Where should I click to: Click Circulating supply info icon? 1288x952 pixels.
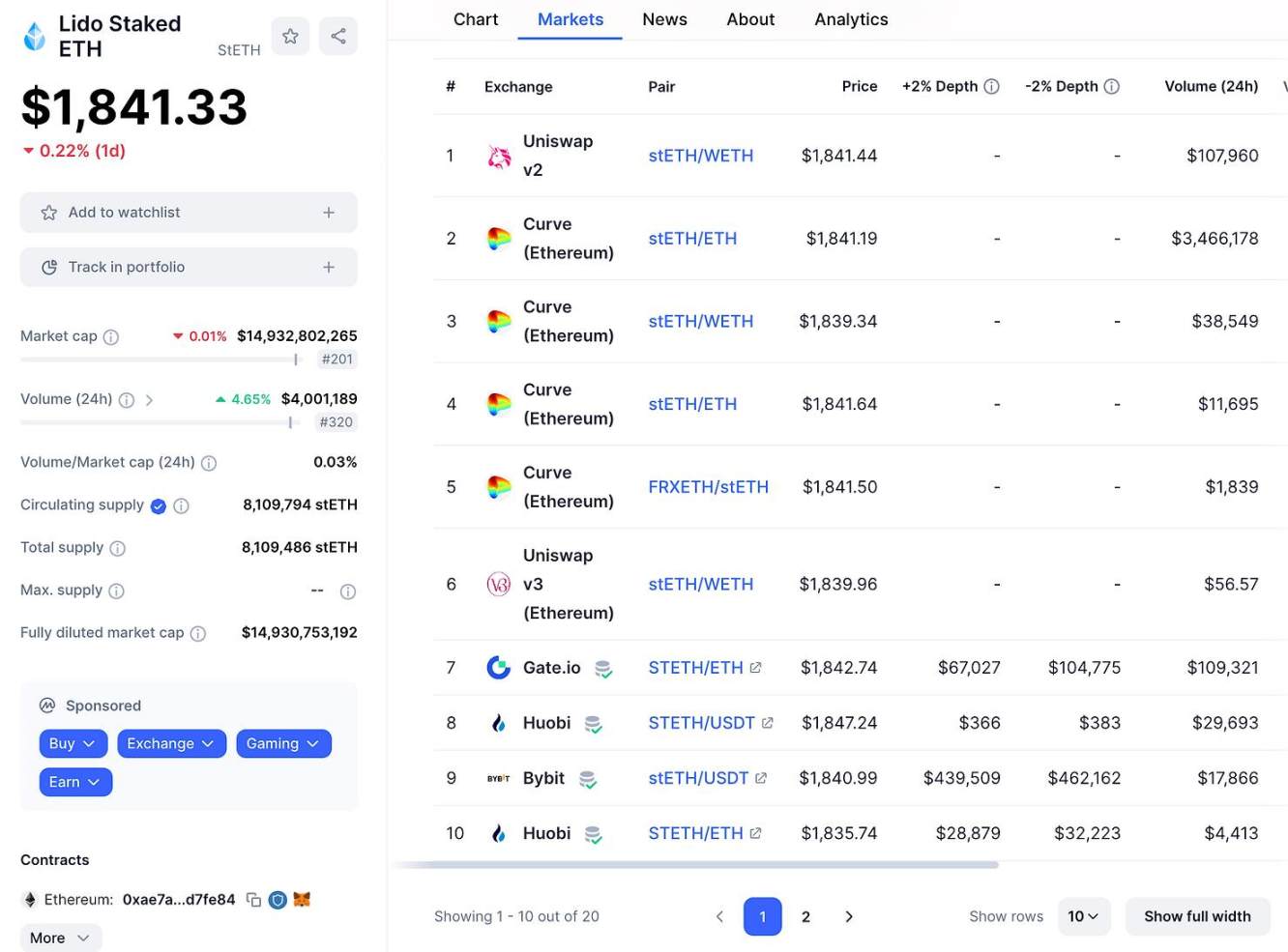(x=181, y=505)
